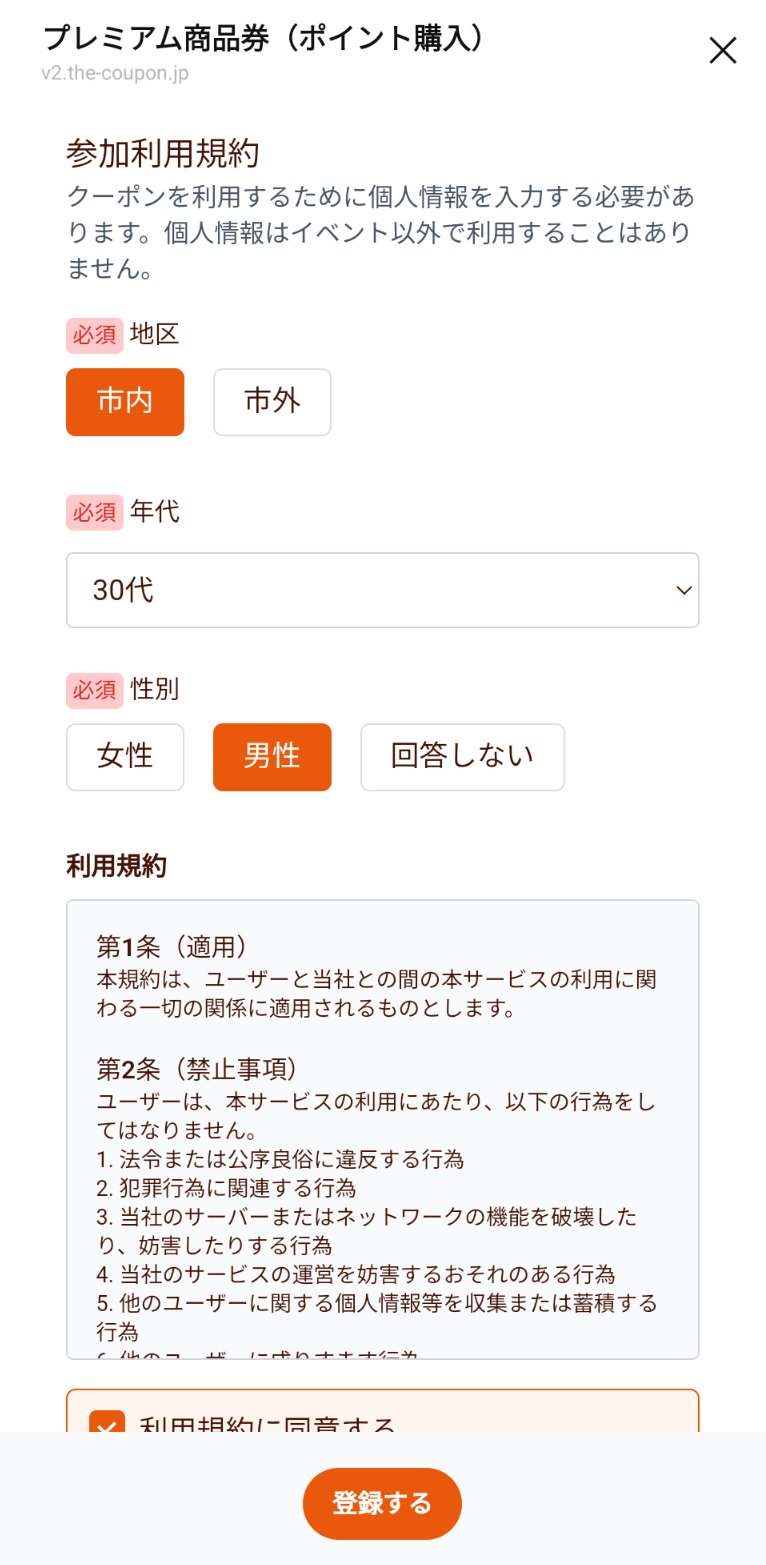Choose 女性 as the gender

(x=125, y=757)
